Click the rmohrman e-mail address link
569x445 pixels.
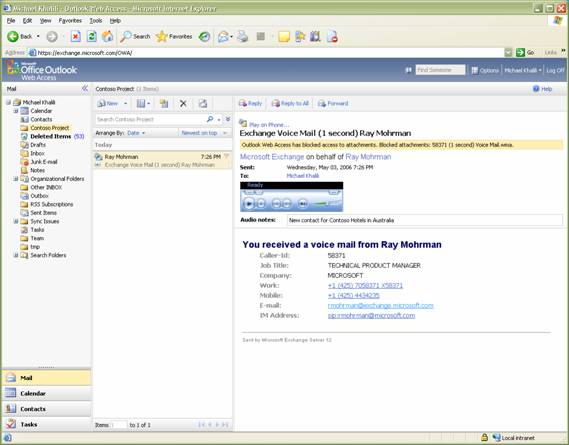point(380,305)
